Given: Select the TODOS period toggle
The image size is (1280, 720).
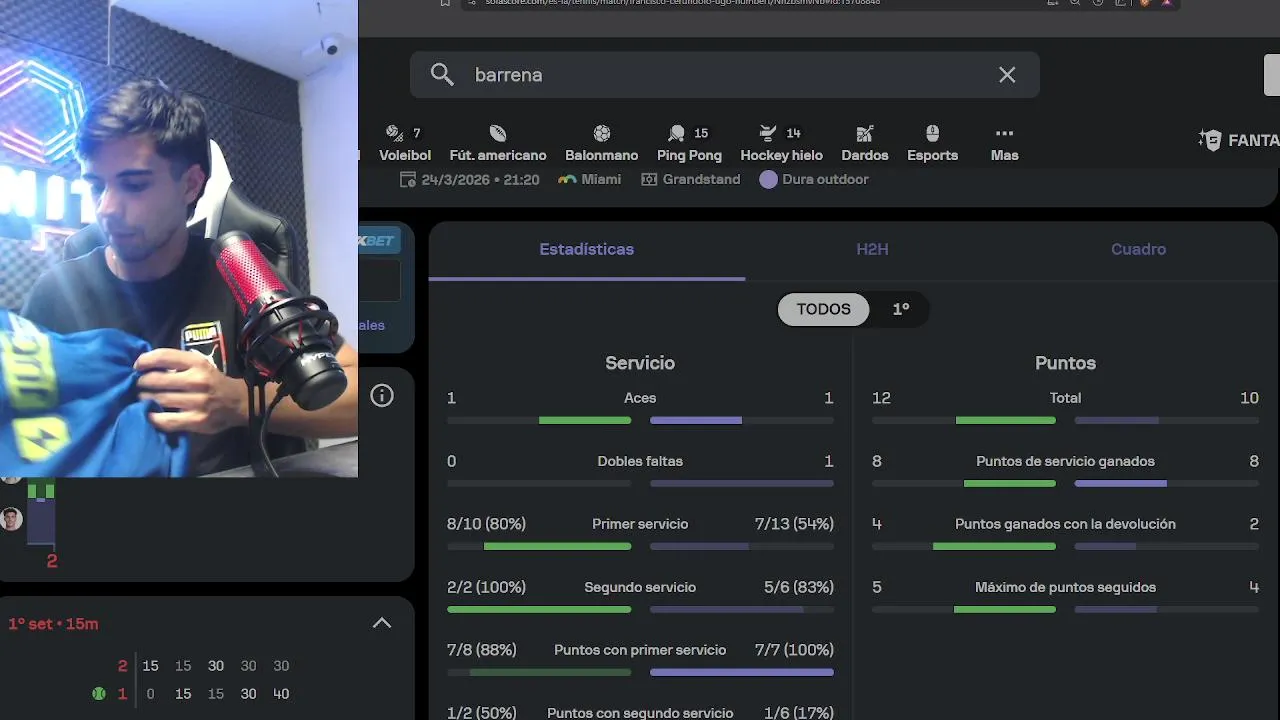Looking at the screenshot, I should tap(823, 309).
